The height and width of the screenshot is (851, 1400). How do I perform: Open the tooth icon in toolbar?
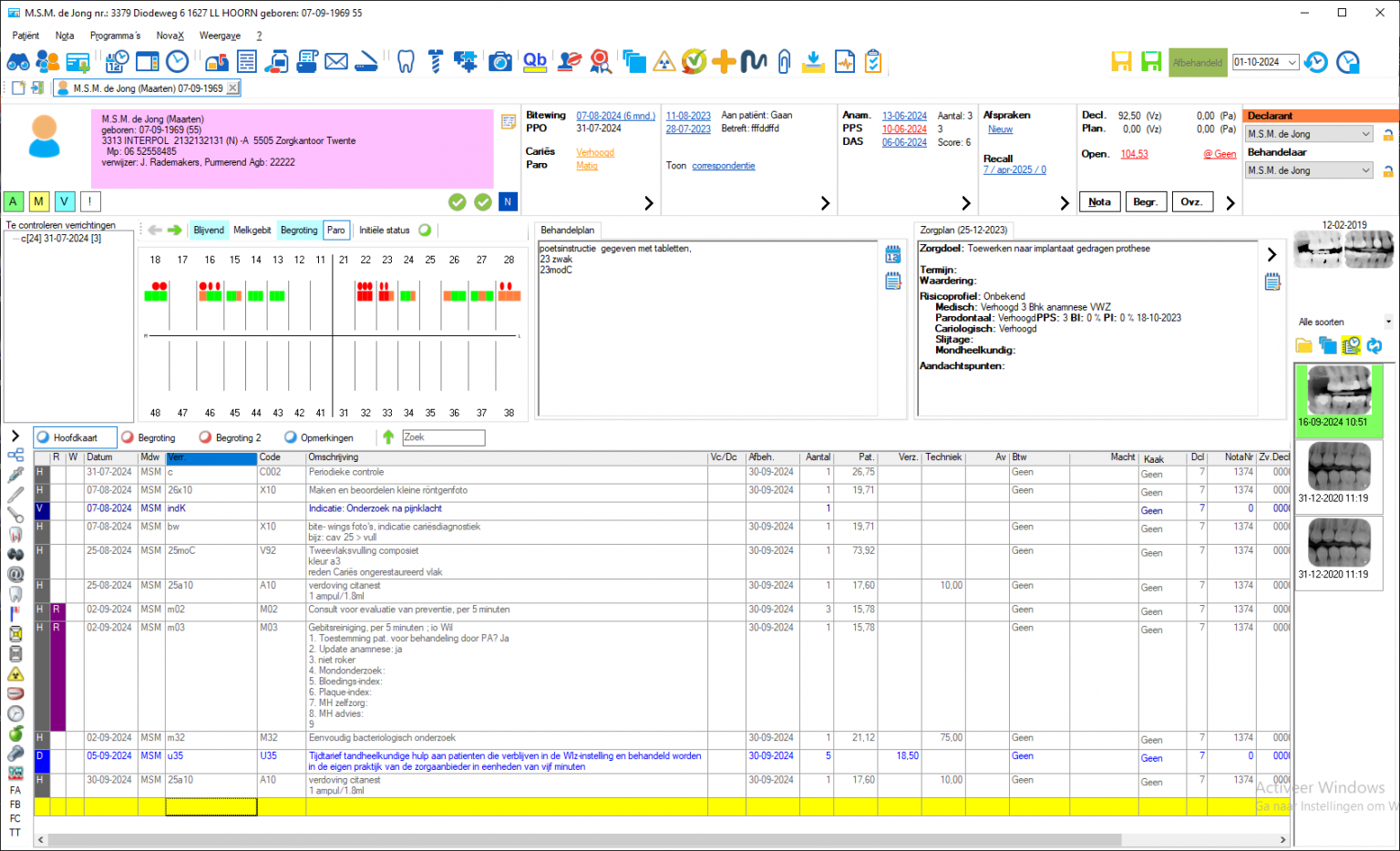407,62
